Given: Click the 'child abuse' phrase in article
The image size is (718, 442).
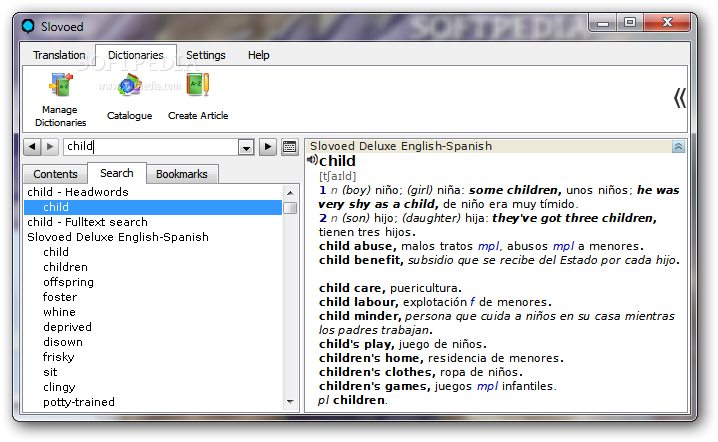Looking at the screenshot, I should point(356,246).
